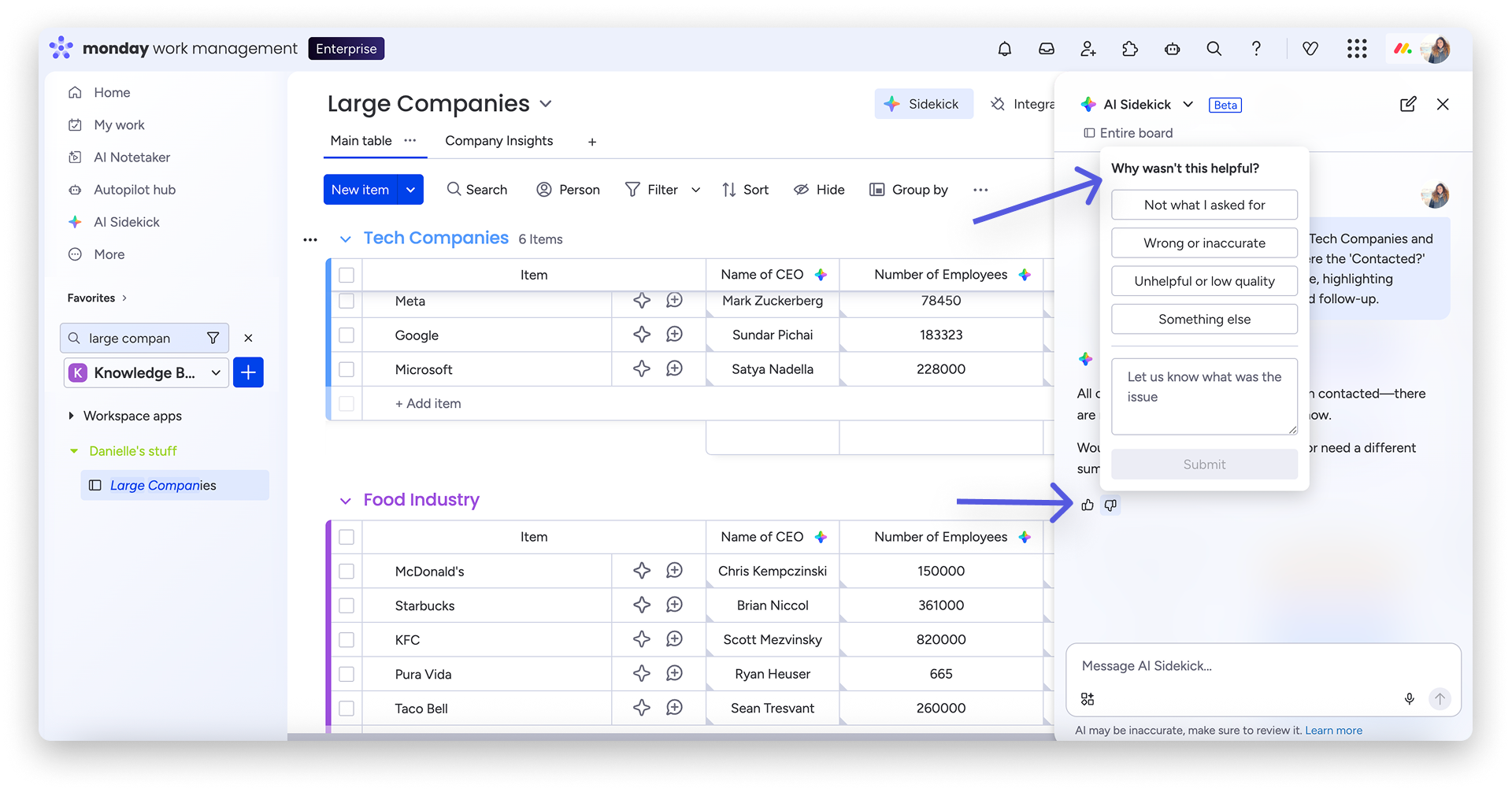Choose "Not what I asked for" feedback
This screenshot has height=792, width=1512.
[1204, 205]
